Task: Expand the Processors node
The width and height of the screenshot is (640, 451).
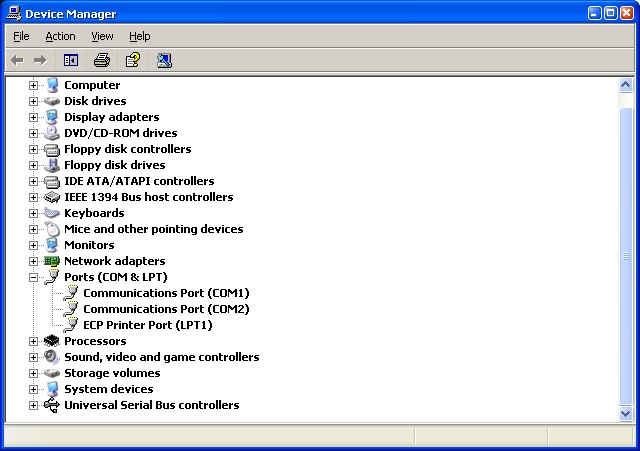Action: pyautogui.click(x=33, y=341)
